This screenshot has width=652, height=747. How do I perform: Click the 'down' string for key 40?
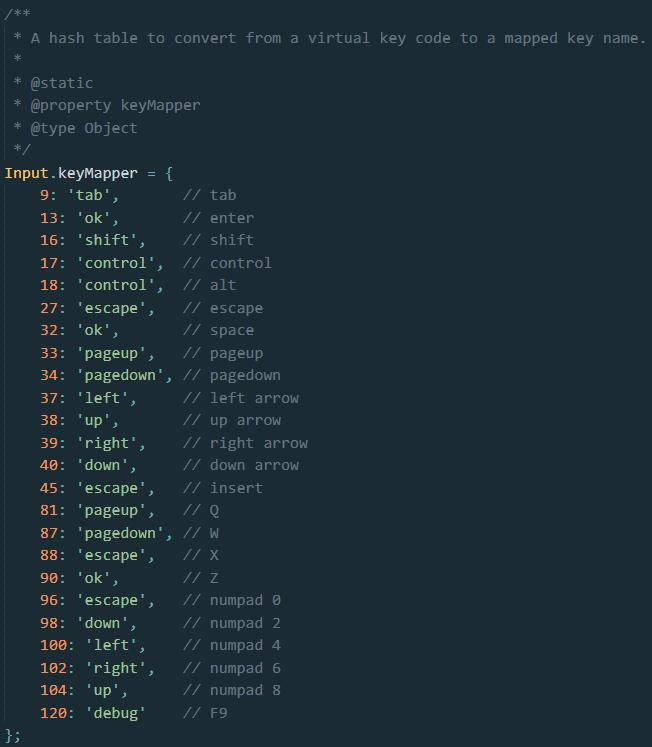tap(102, 465)
